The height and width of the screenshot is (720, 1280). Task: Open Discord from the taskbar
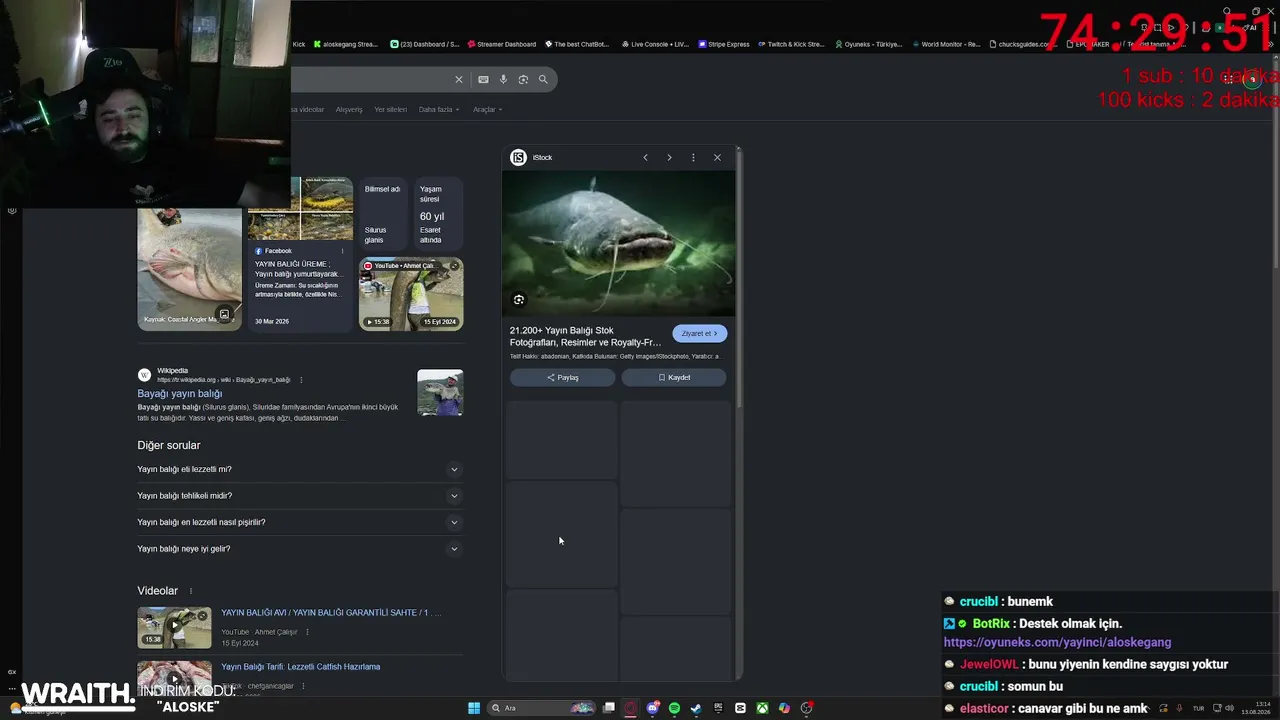pyautogui.click(x=653, y=708)
